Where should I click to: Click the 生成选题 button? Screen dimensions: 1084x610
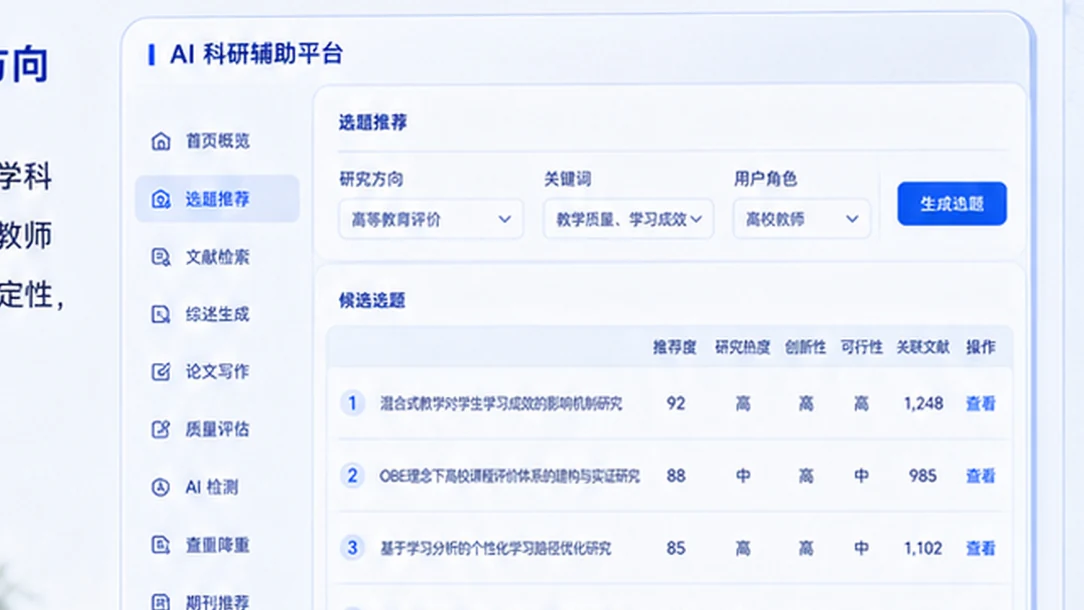click(952, 203)
